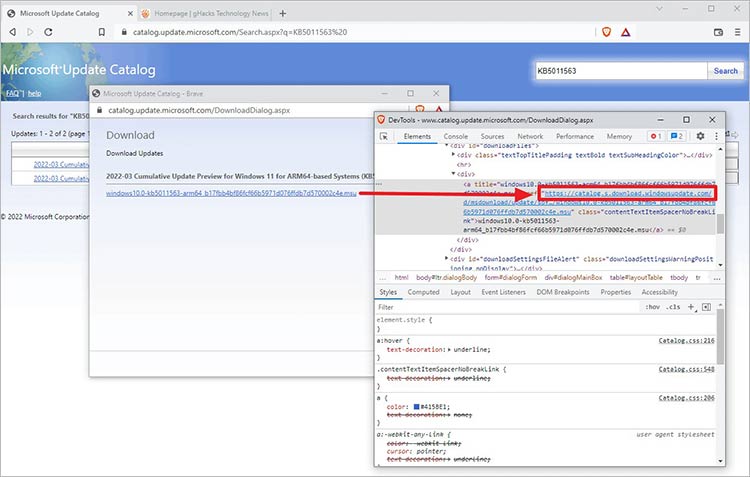The width and height of the screenshot is (750, 477).
Task: Open DevTools three-dot options menu
Action: [716, 136]
